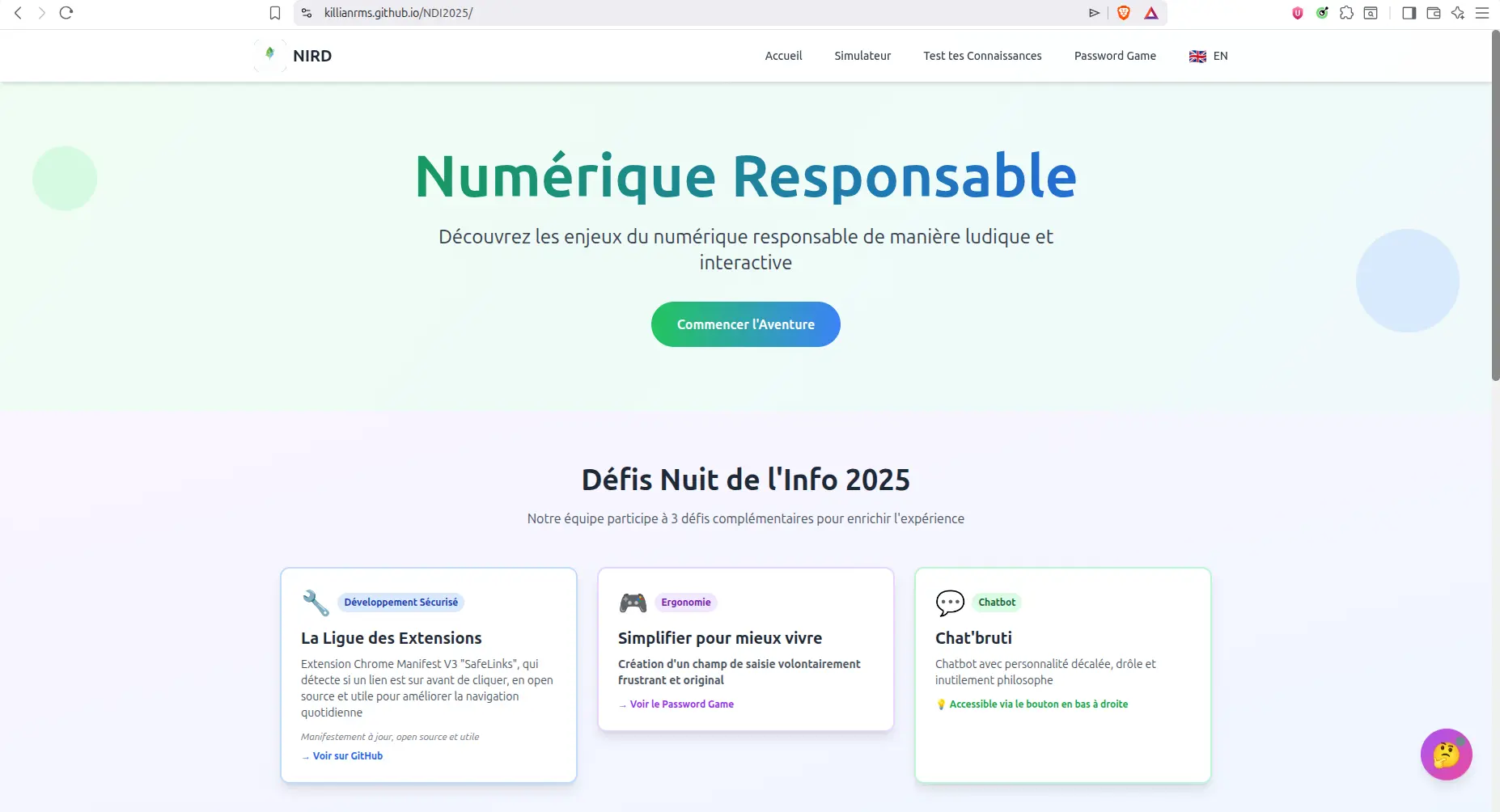Click the NIRD leaf logo
This screenshot has height=812, width=1500.
pyautogui.click(x=269, y=55)
